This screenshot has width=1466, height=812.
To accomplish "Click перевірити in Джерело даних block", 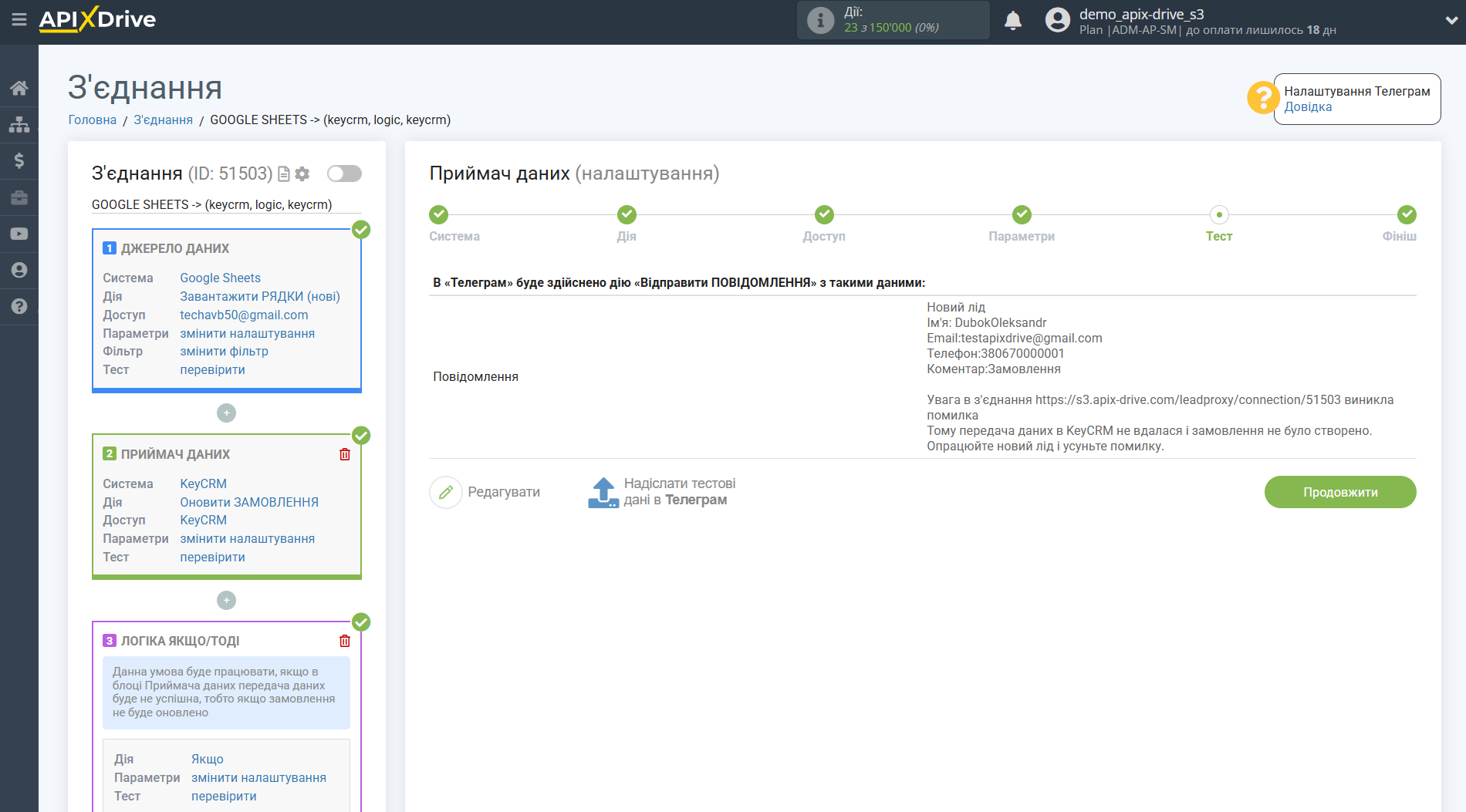I will coord(213,369).
